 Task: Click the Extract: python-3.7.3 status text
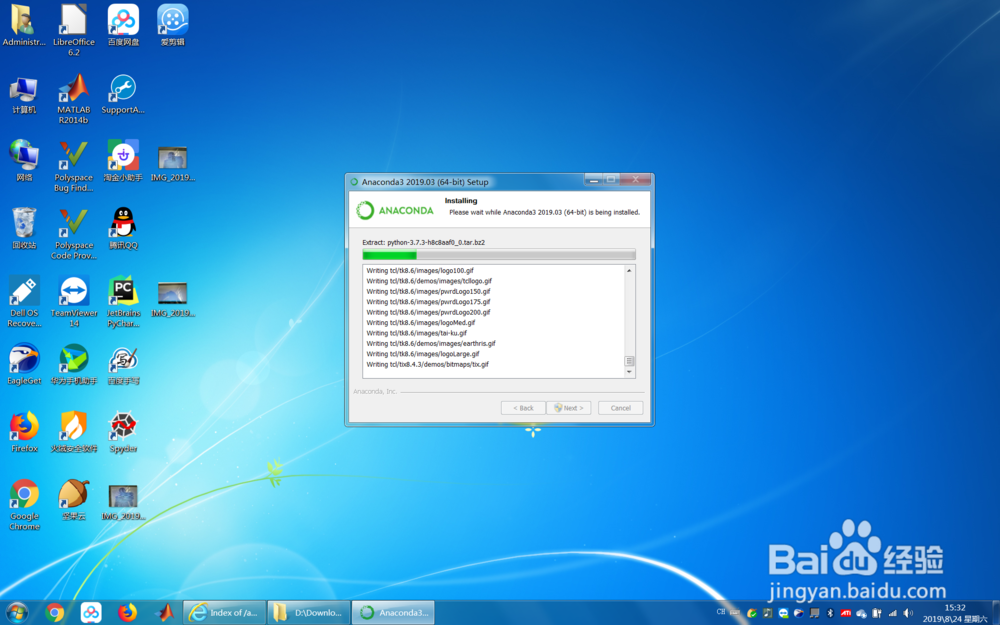(x=423, y=242)
